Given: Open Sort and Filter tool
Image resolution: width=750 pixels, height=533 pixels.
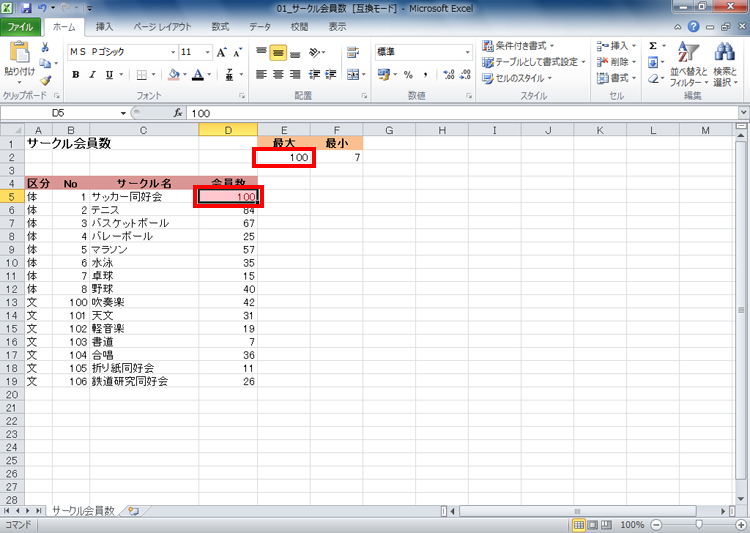Looking at the screenshot, I should 688,65.
